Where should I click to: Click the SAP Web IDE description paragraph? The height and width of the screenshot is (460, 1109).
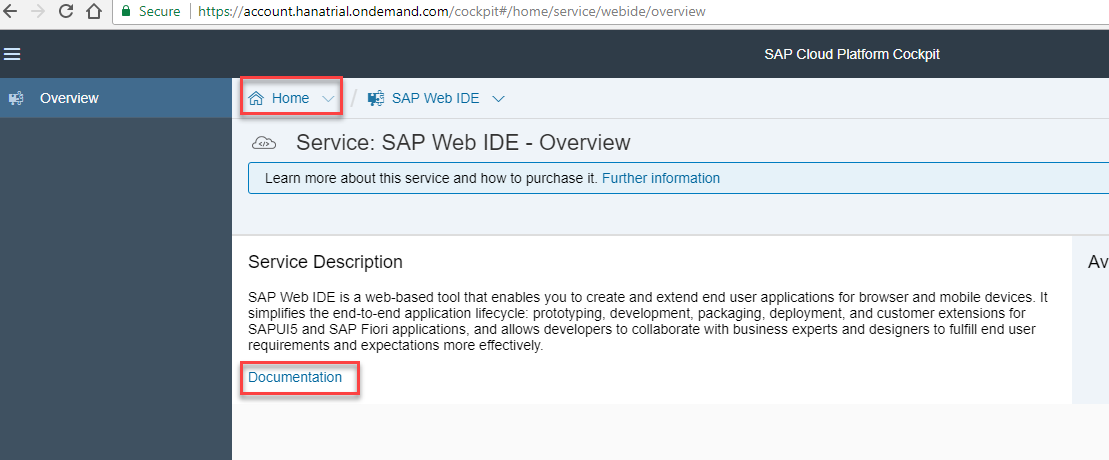click(648, 321)
